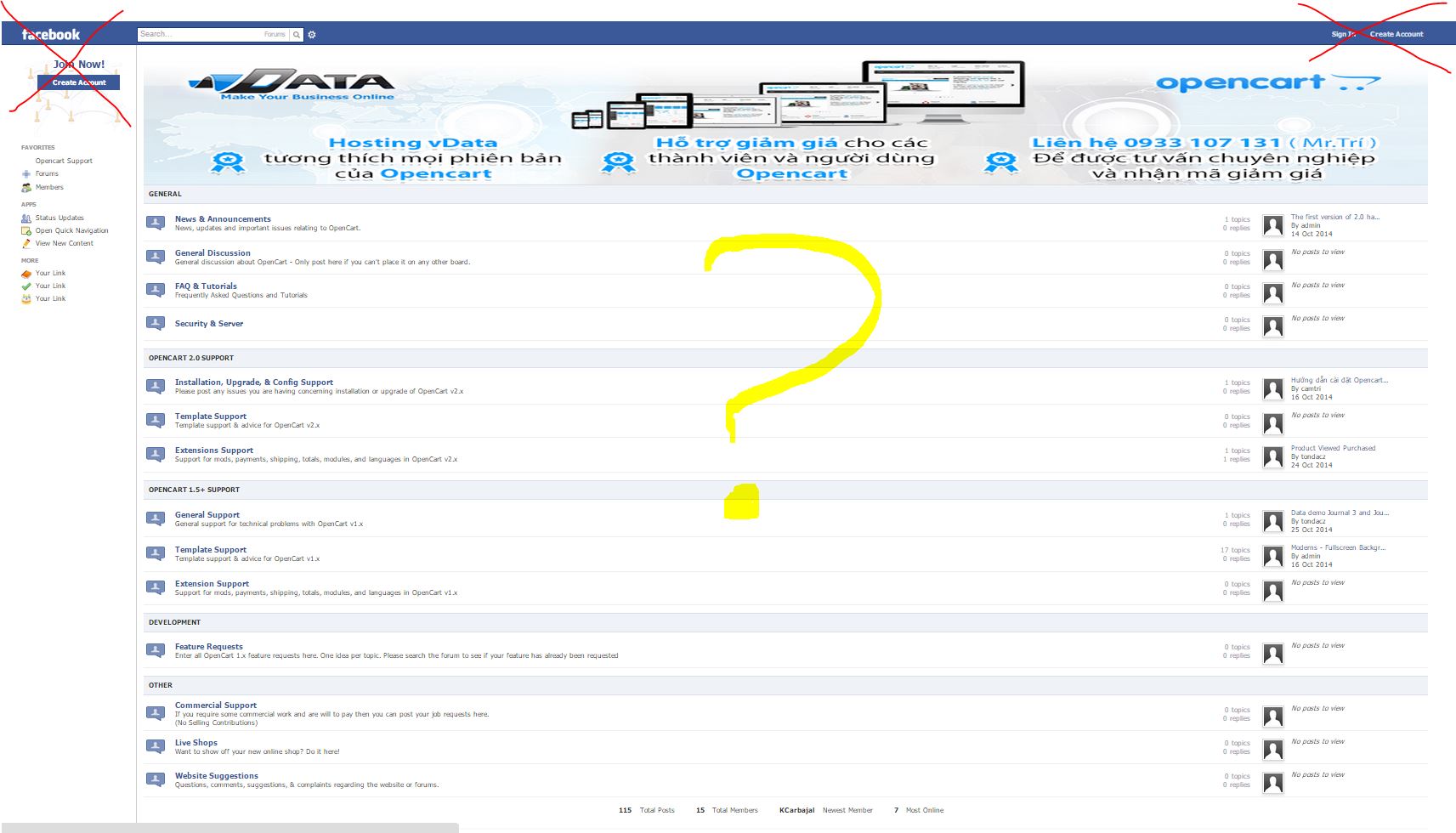1456x833 pixels.
Task: Click the View New Content pencil icon
Action: 26,243
